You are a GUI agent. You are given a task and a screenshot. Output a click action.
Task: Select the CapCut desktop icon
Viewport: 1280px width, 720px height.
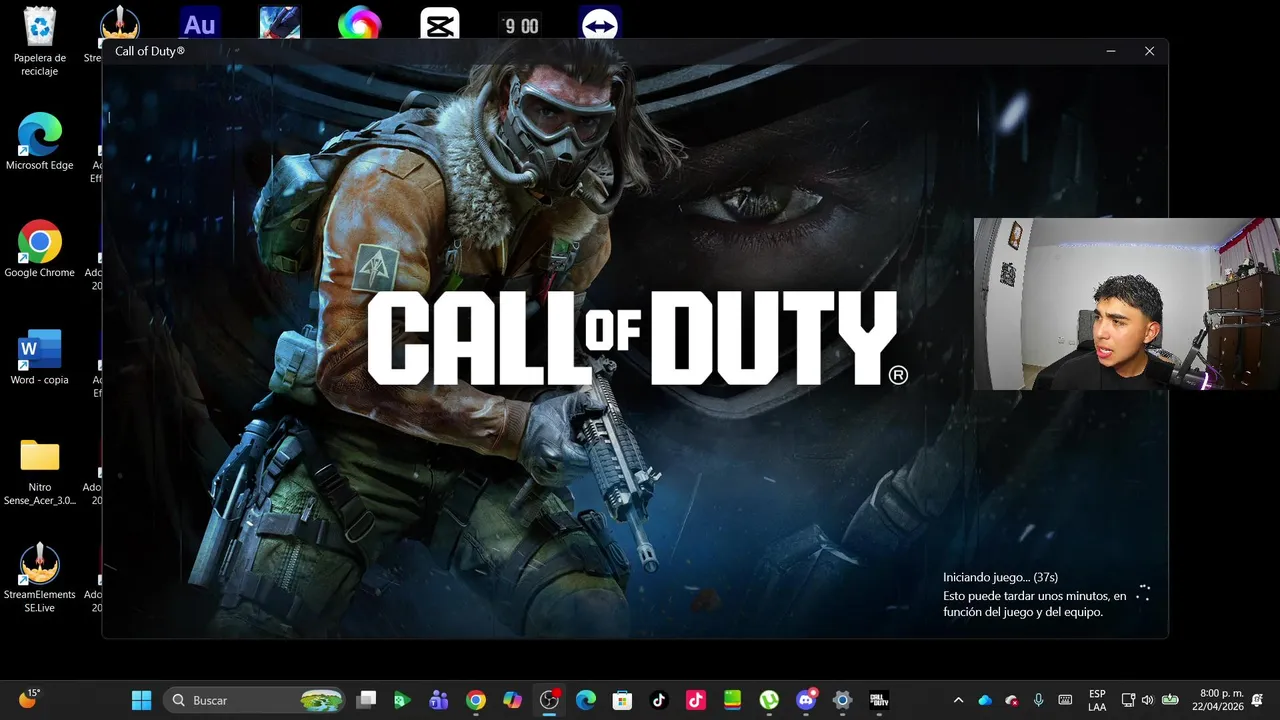(440, 23)
